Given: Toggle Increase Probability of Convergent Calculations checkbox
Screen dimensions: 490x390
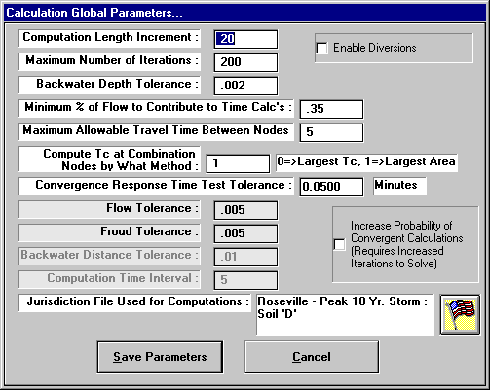Looking at the screenshot, I should (340, 244).
